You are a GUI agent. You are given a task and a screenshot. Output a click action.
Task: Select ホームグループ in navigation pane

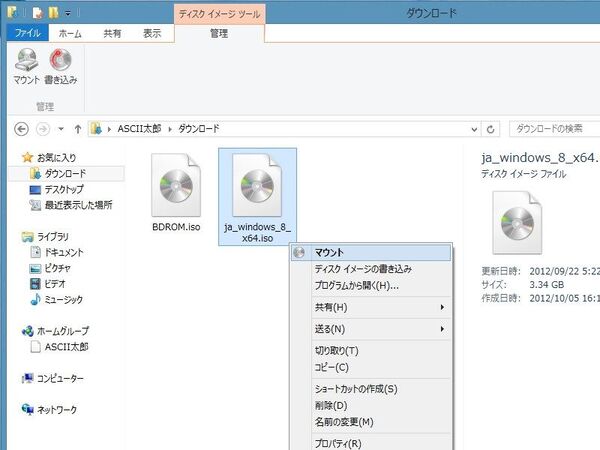click(55, 331)
